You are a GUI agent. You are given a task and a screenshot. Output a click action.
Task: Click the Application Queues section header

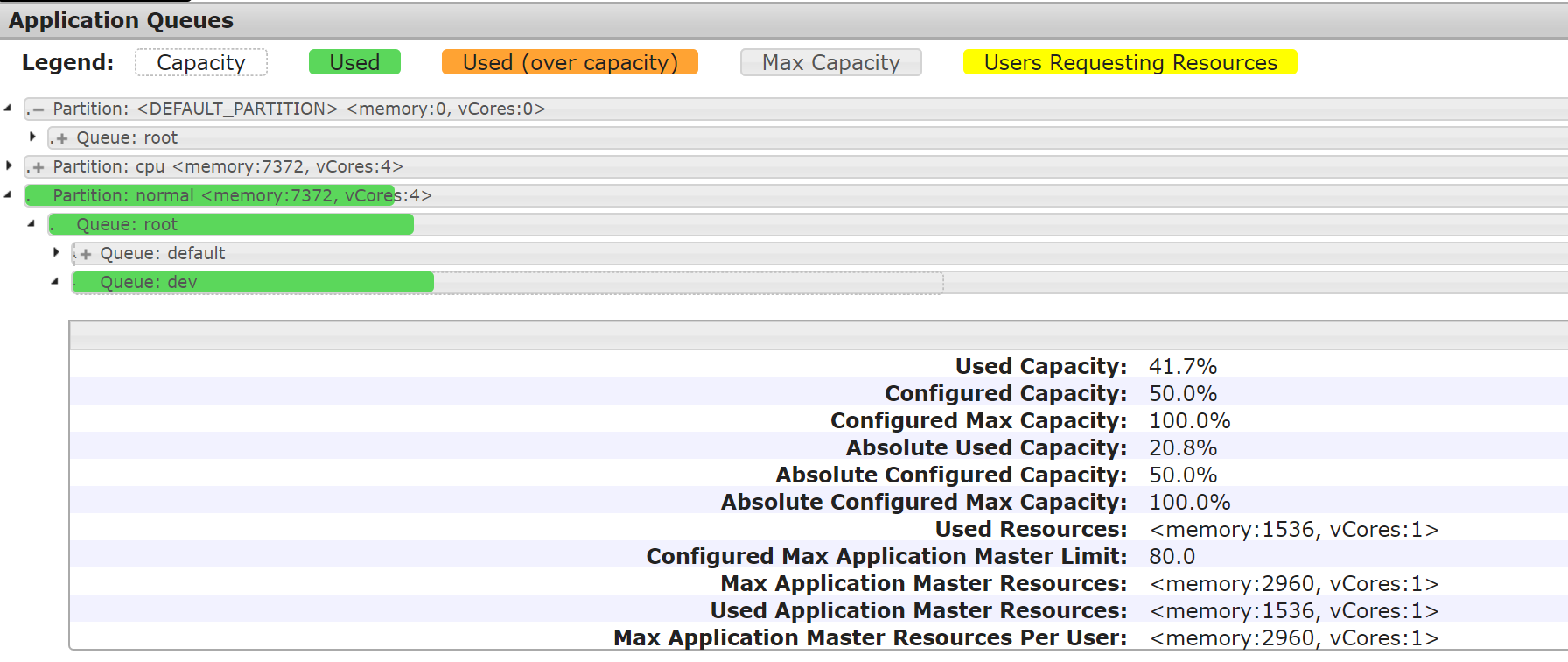click(122, 20)
